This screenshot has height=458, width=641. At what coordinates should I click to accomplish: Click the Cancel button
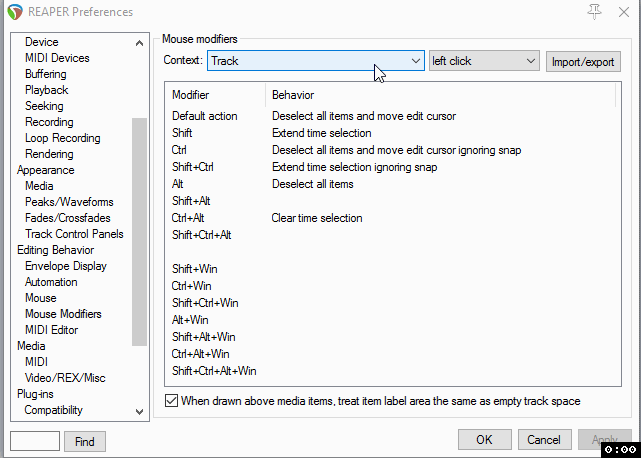pyautogui.click(x=544, y=440)
